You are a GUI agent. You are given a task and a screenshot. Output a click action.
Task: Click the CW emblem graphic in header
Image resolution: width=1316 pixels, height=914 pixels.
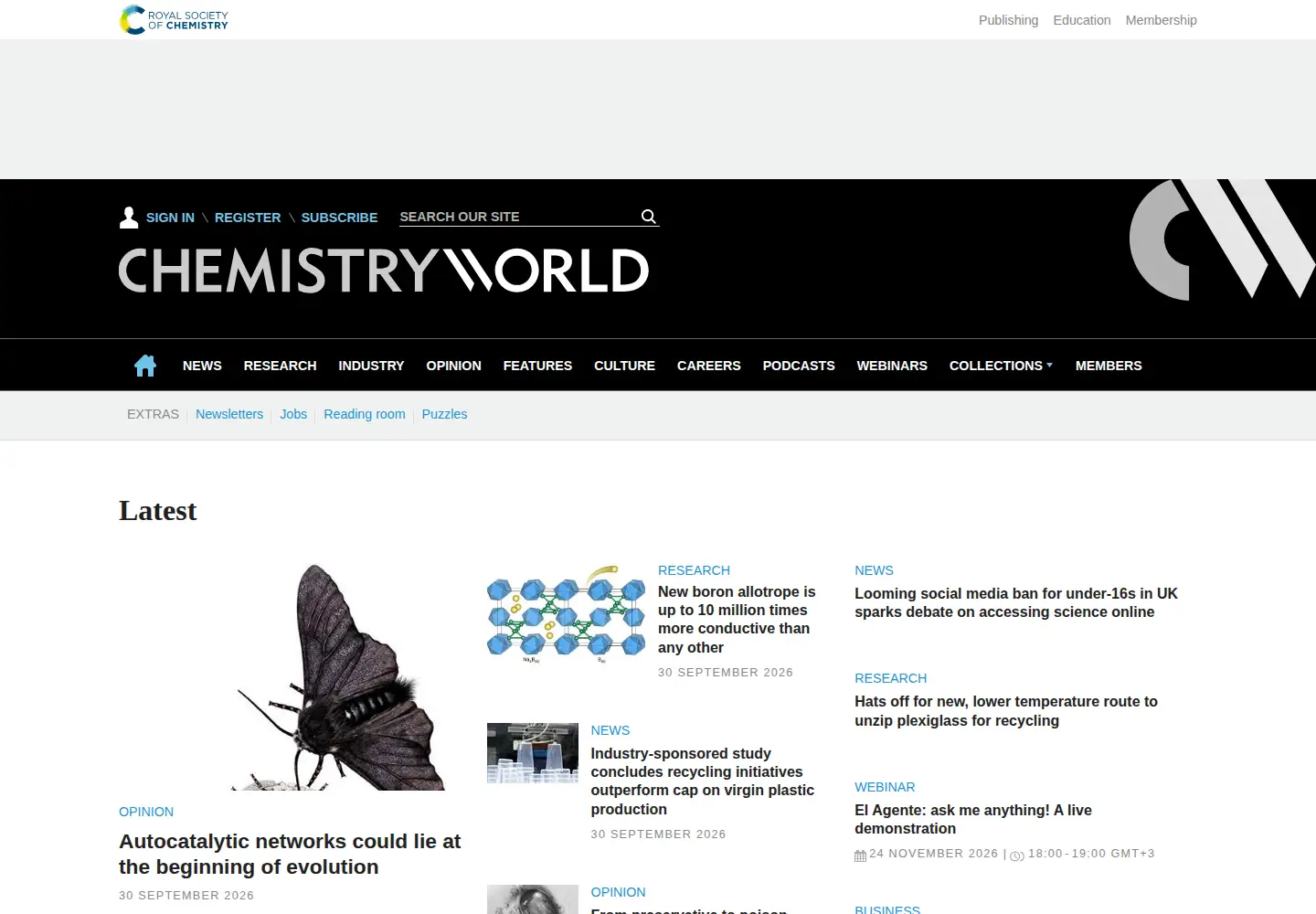(x=1223, y=239)
